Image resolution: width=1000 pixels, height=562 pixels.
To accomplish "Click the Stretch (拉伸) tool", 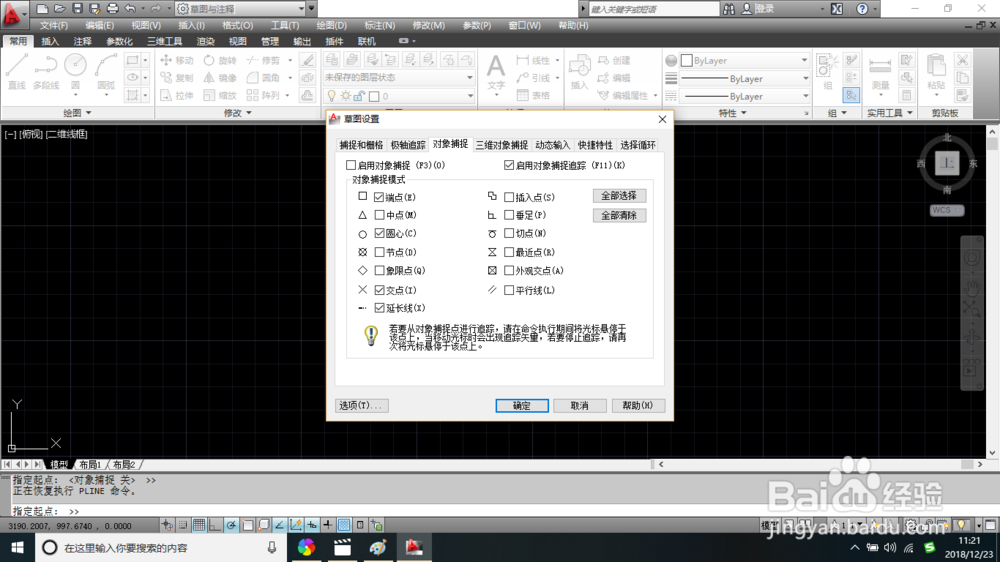I will tap(177, 96).
